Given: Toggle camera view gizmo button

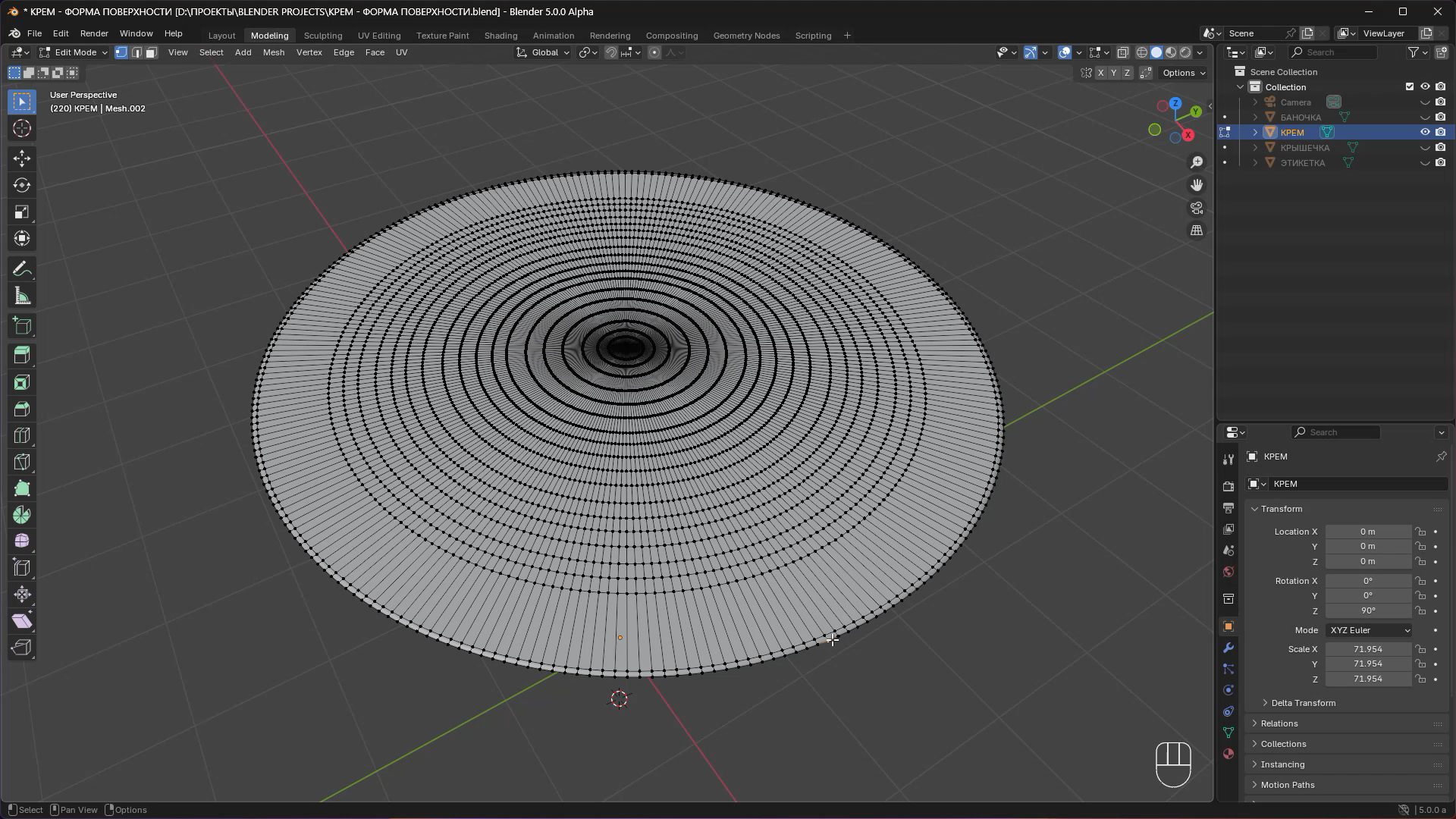Looking at the screenshot, I should [x=1197, y=208].
